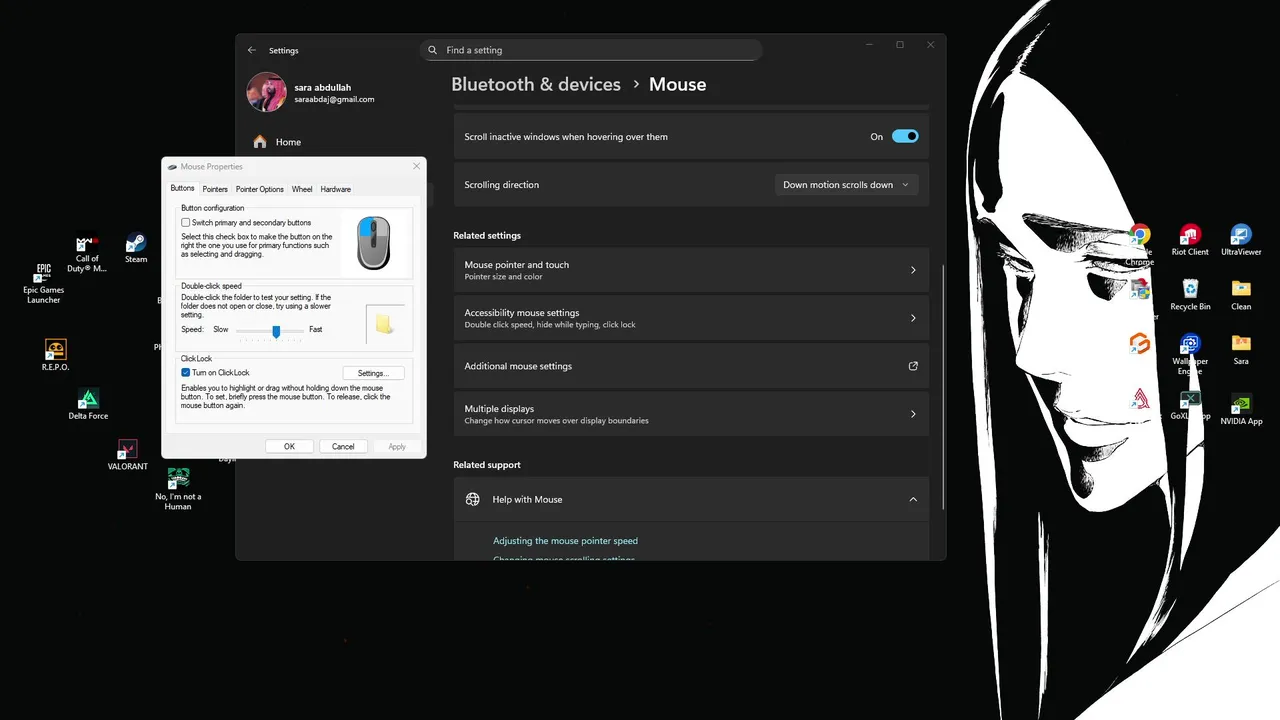This screenshot has height=720, width=1280.
Task: Click the Additional mouse settings row
Action: pyautogui.click(x=691, y=366)
